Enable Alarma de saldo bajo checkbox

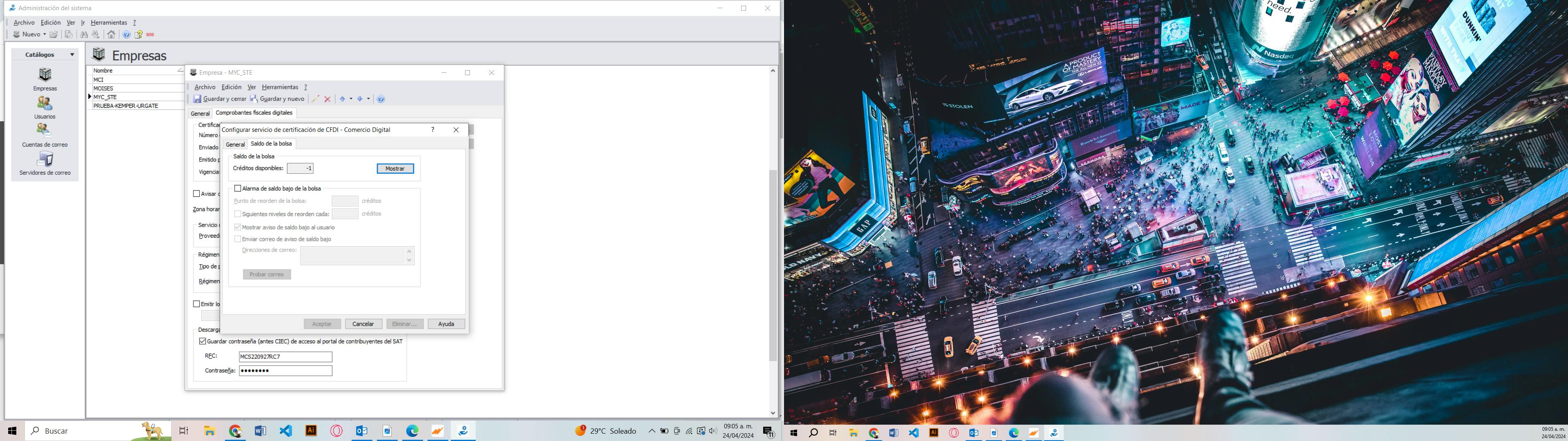coord(238,189)
